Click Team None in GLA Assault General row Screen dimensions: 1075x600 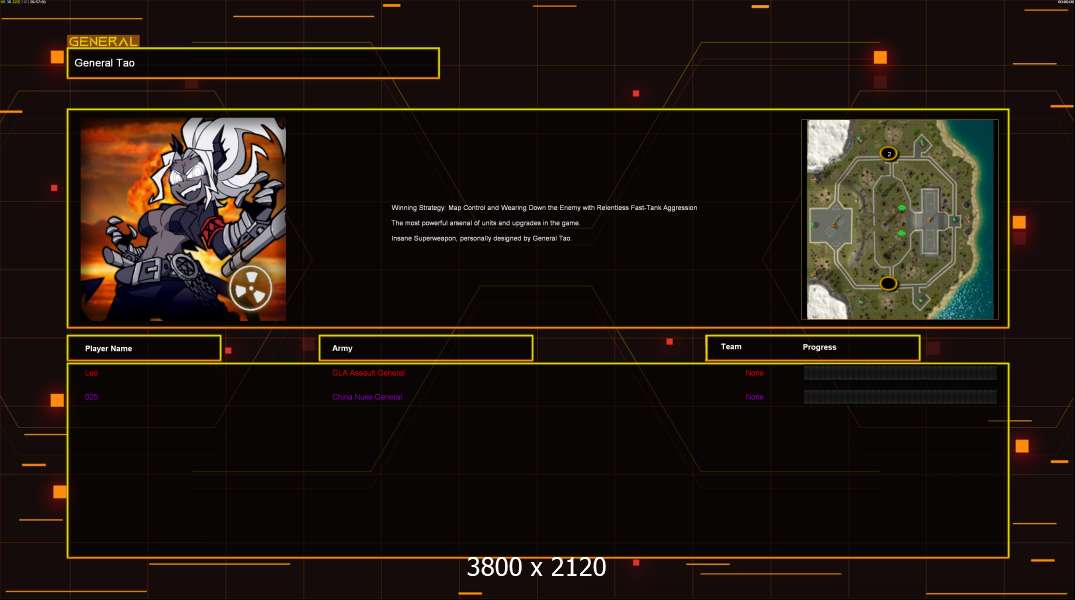(754, 373)
